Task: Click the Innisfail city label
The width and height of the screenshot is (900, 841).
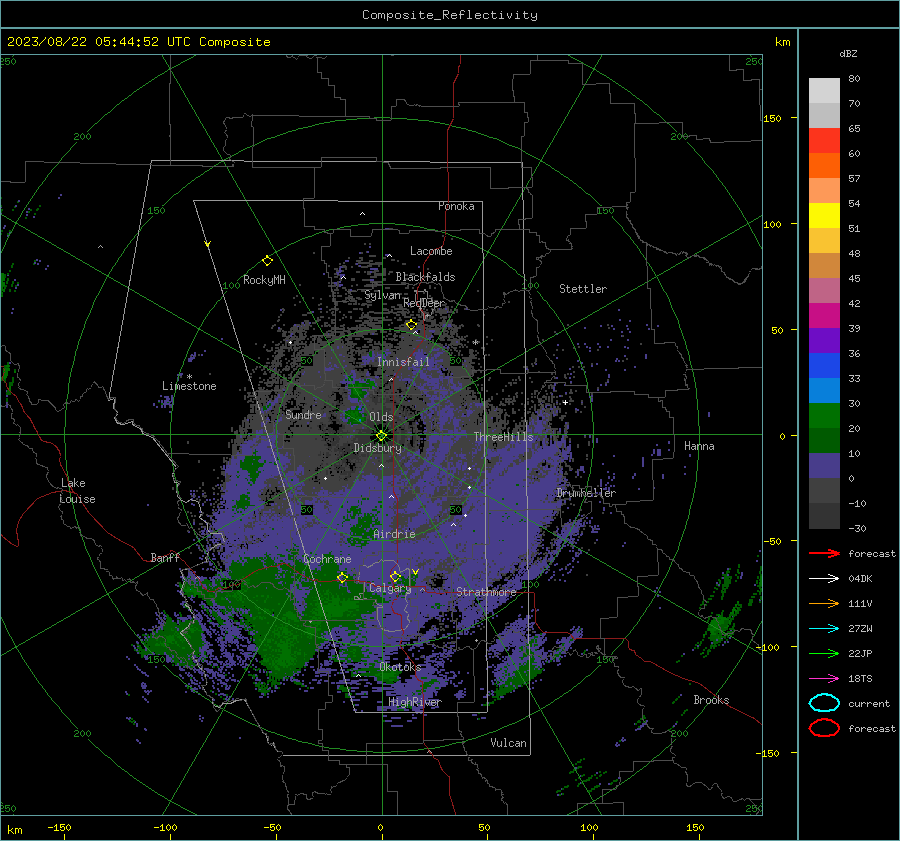Action: pos(404,362)
